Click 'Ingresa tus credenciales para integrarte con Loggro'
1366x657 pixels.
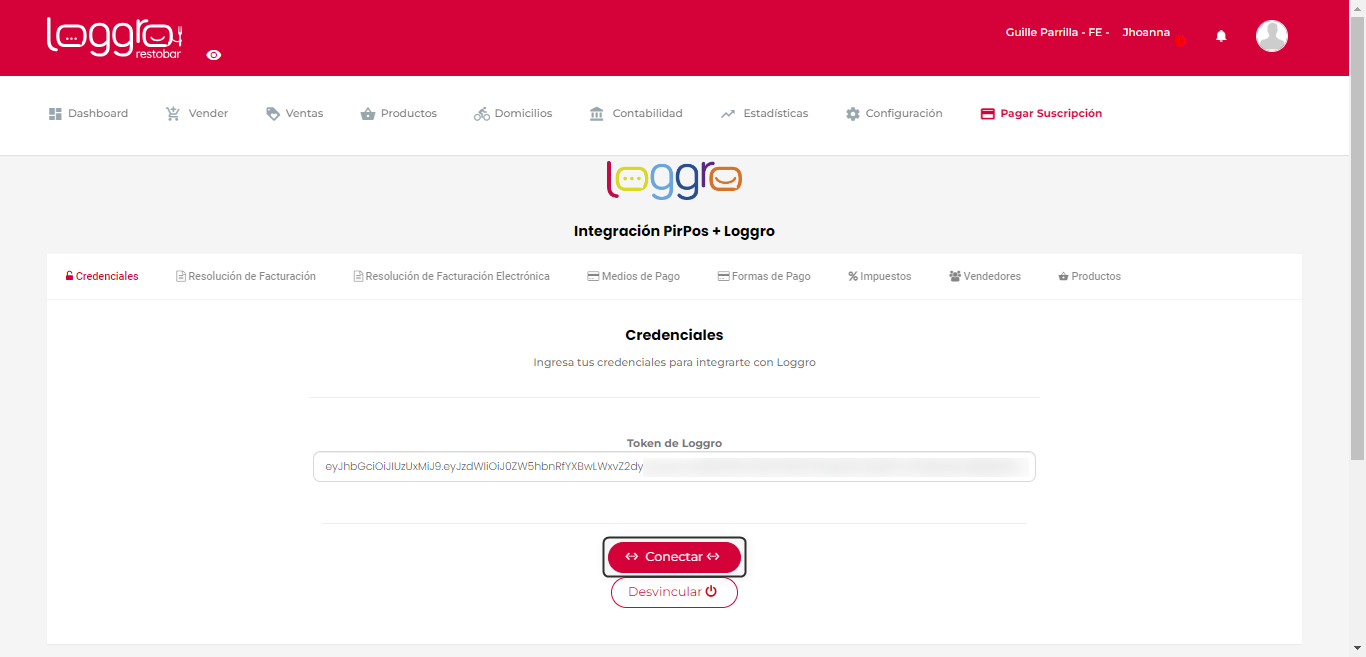[674, 362]
